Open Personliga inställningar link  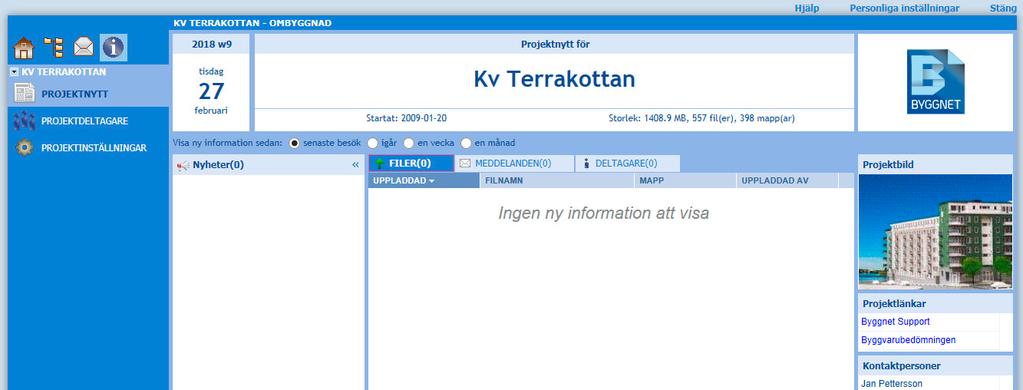(904, 8)
